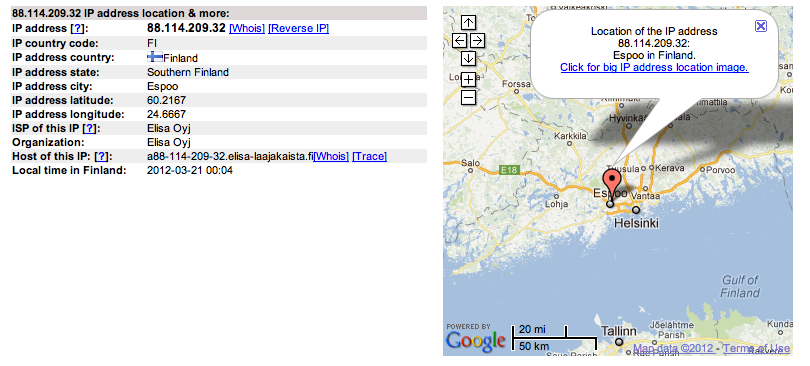810x366 pixels.
Task: Open help link beside ISP of this IP
Action: point(89,128)
